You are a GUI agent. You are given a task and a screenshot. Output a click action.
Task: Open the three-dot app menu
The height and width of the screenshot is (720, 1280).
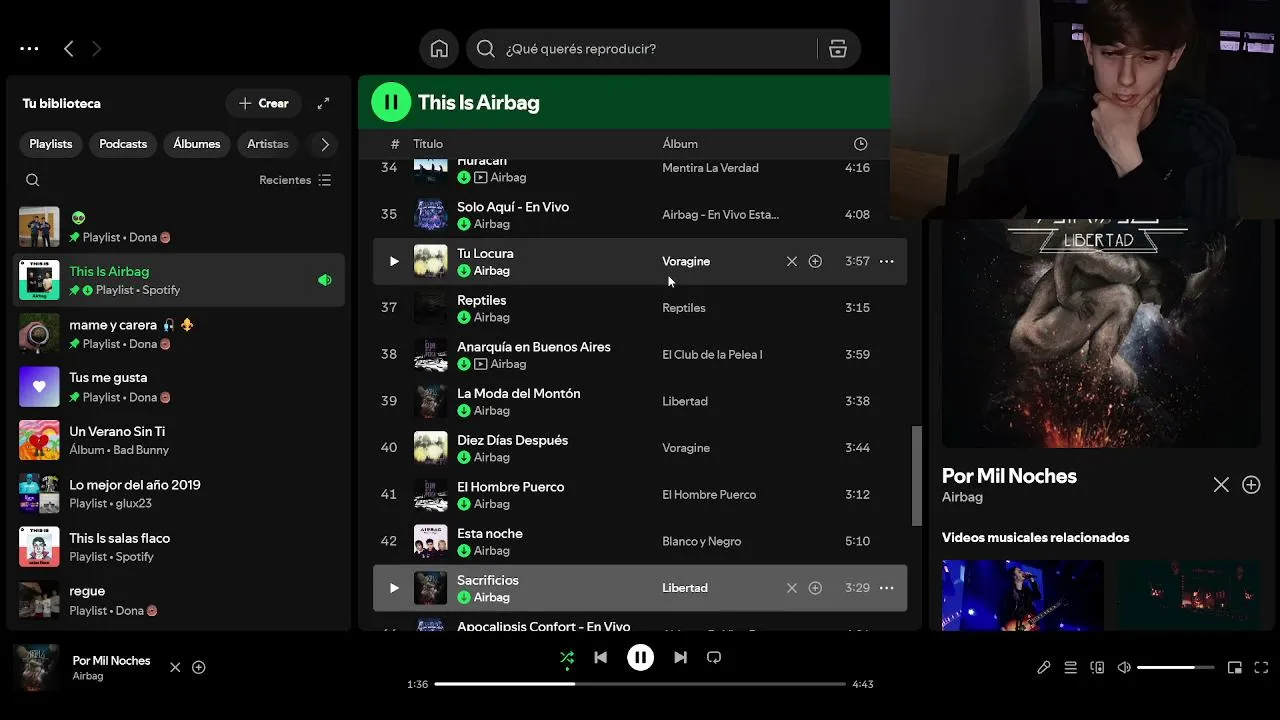click(x=29, y=48)
